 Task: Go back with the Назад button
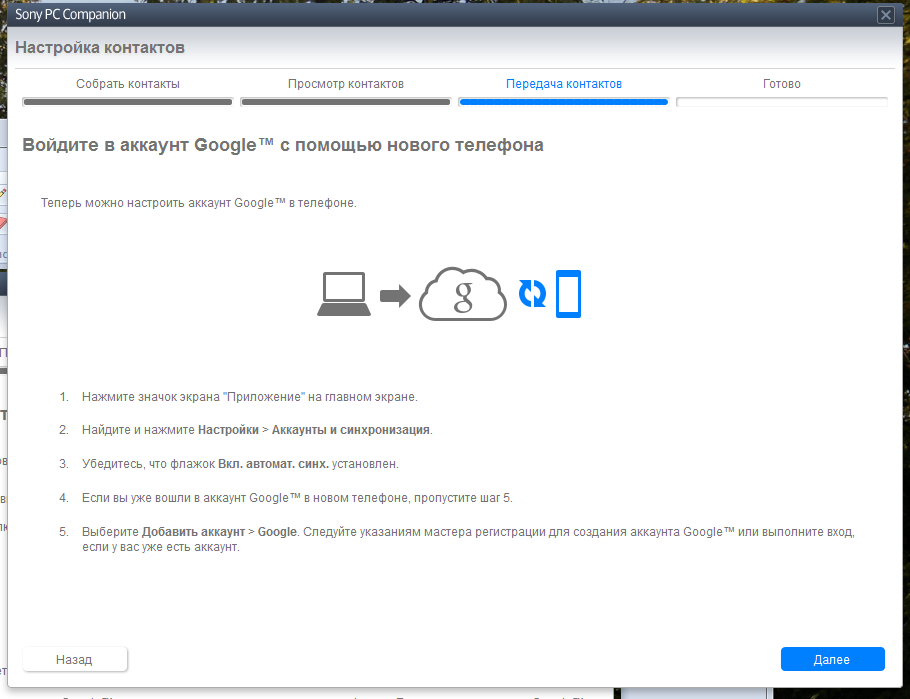click(x=74, y=659)
